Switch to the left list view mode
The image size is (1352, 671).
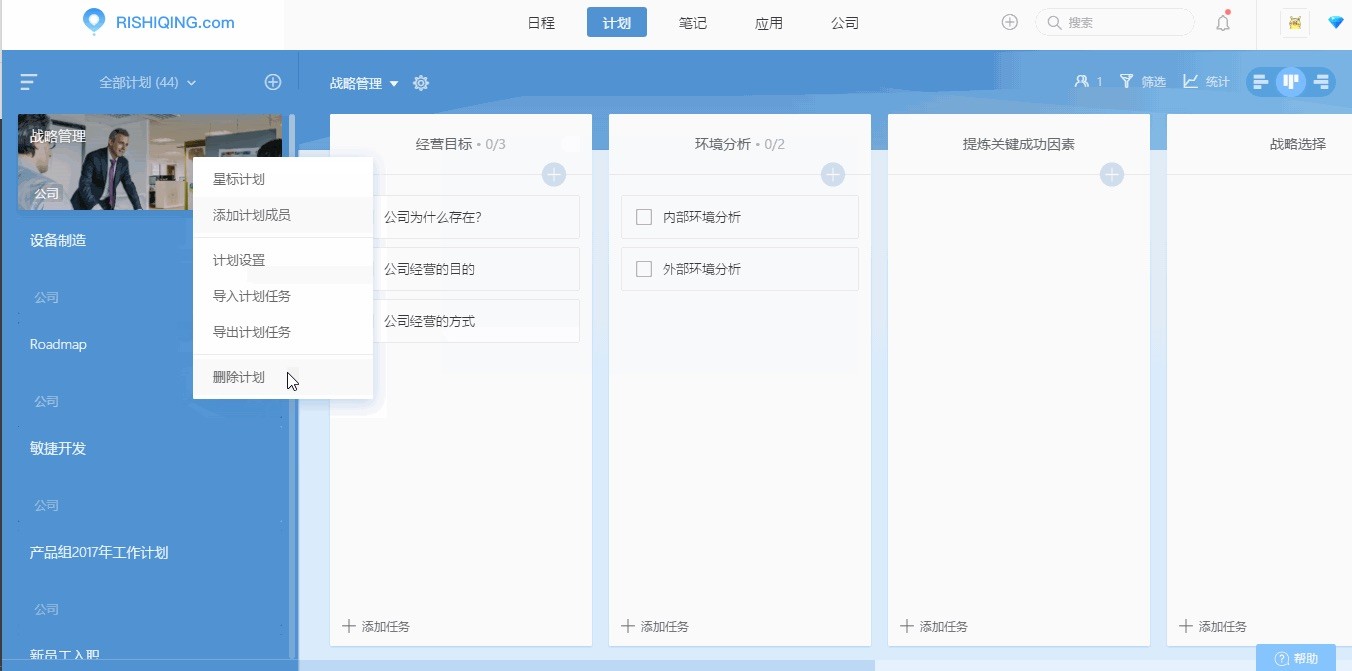click(x=1261, y=82)
